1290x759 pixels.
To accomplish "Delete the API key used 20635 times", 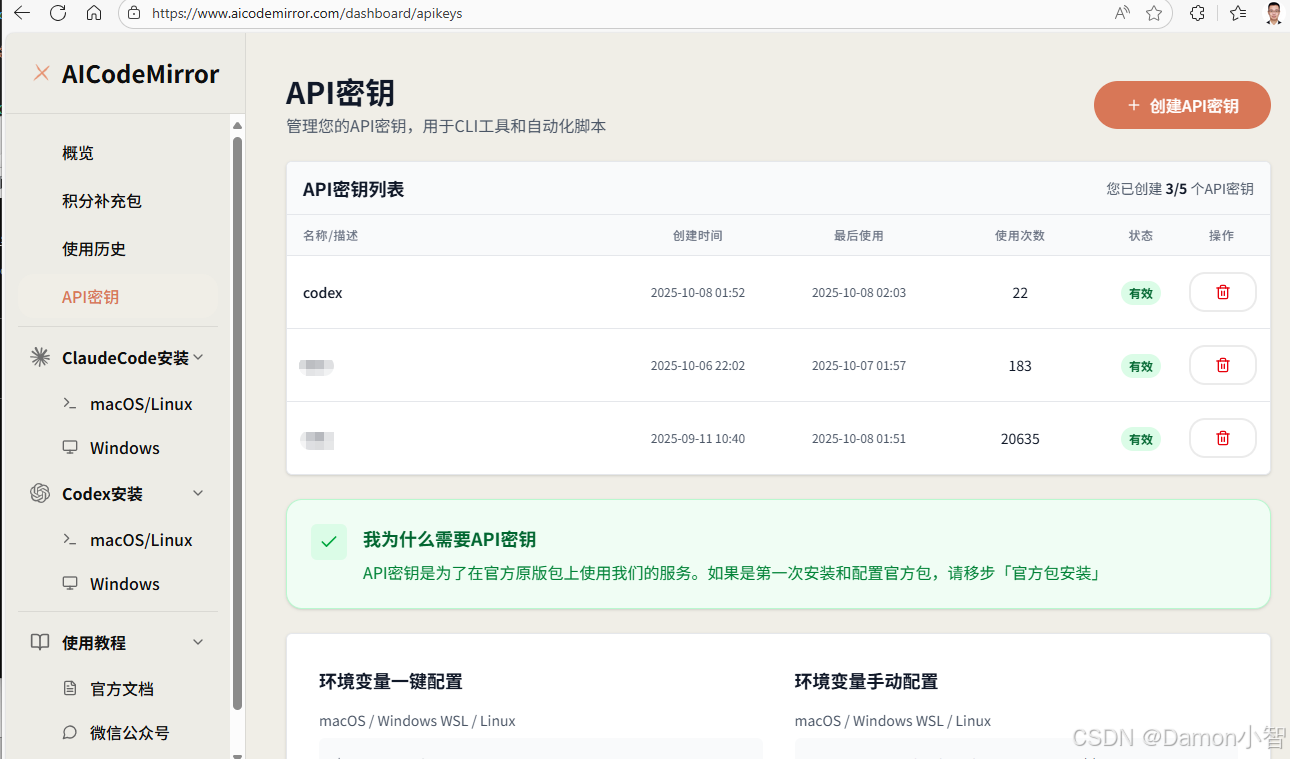I will (1222, 438).
